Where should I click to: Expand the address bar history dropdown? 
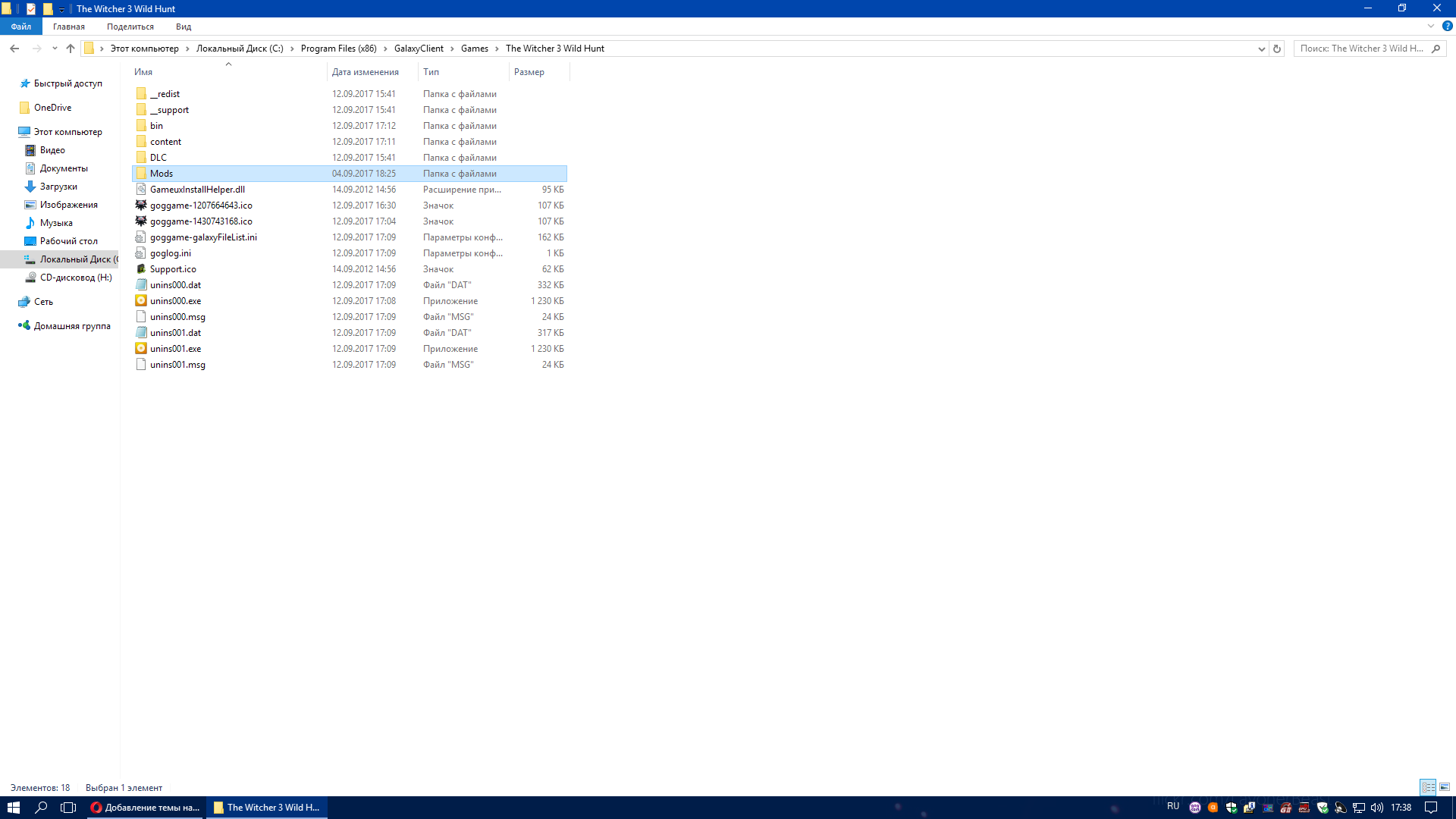1262,49
